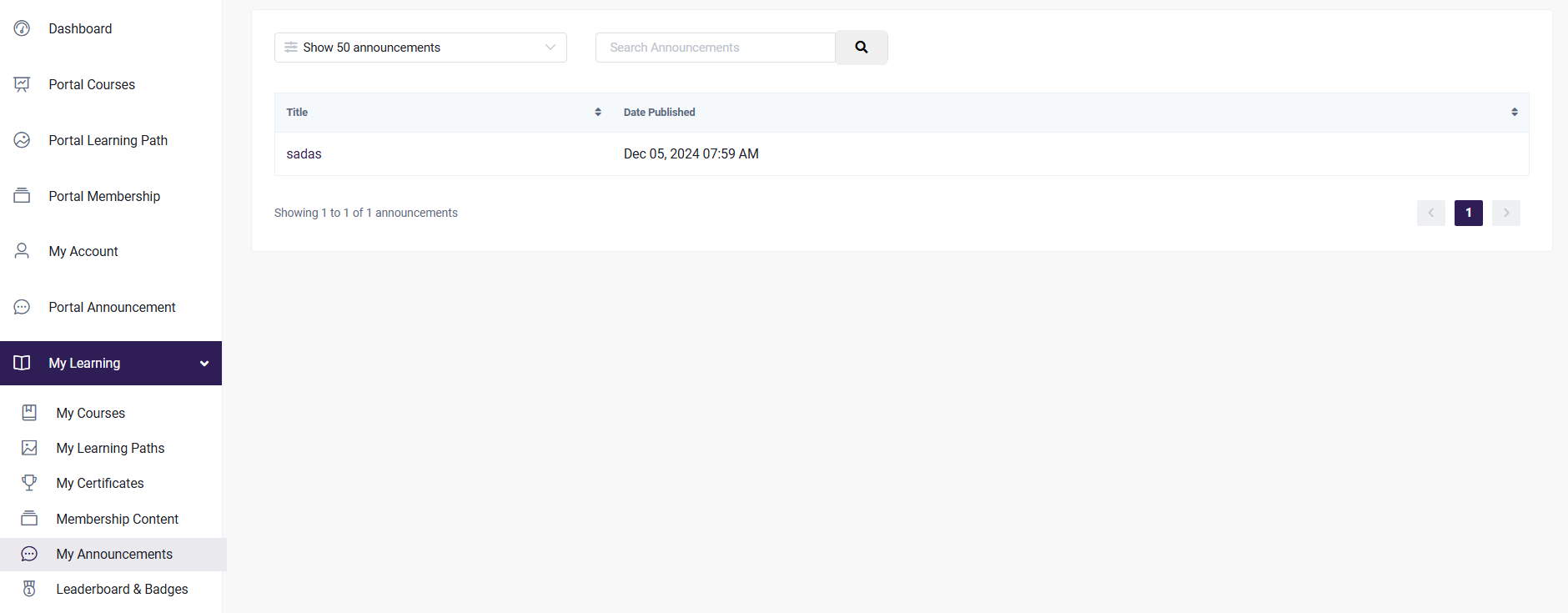Click the Dec 05, 2024 07:59 AM cell

pyautogui.click(x=691, y=153)
